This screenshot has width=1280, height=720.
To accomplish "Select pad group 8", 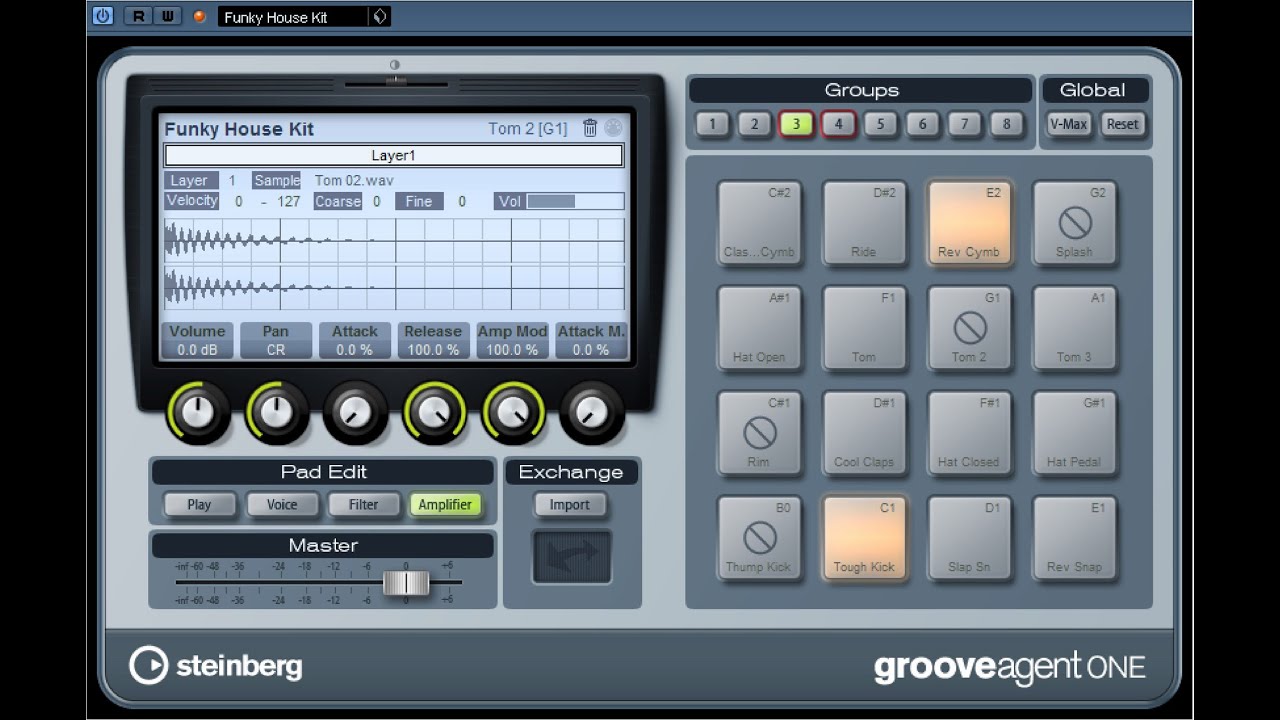I will click(x=1006, y=124).
